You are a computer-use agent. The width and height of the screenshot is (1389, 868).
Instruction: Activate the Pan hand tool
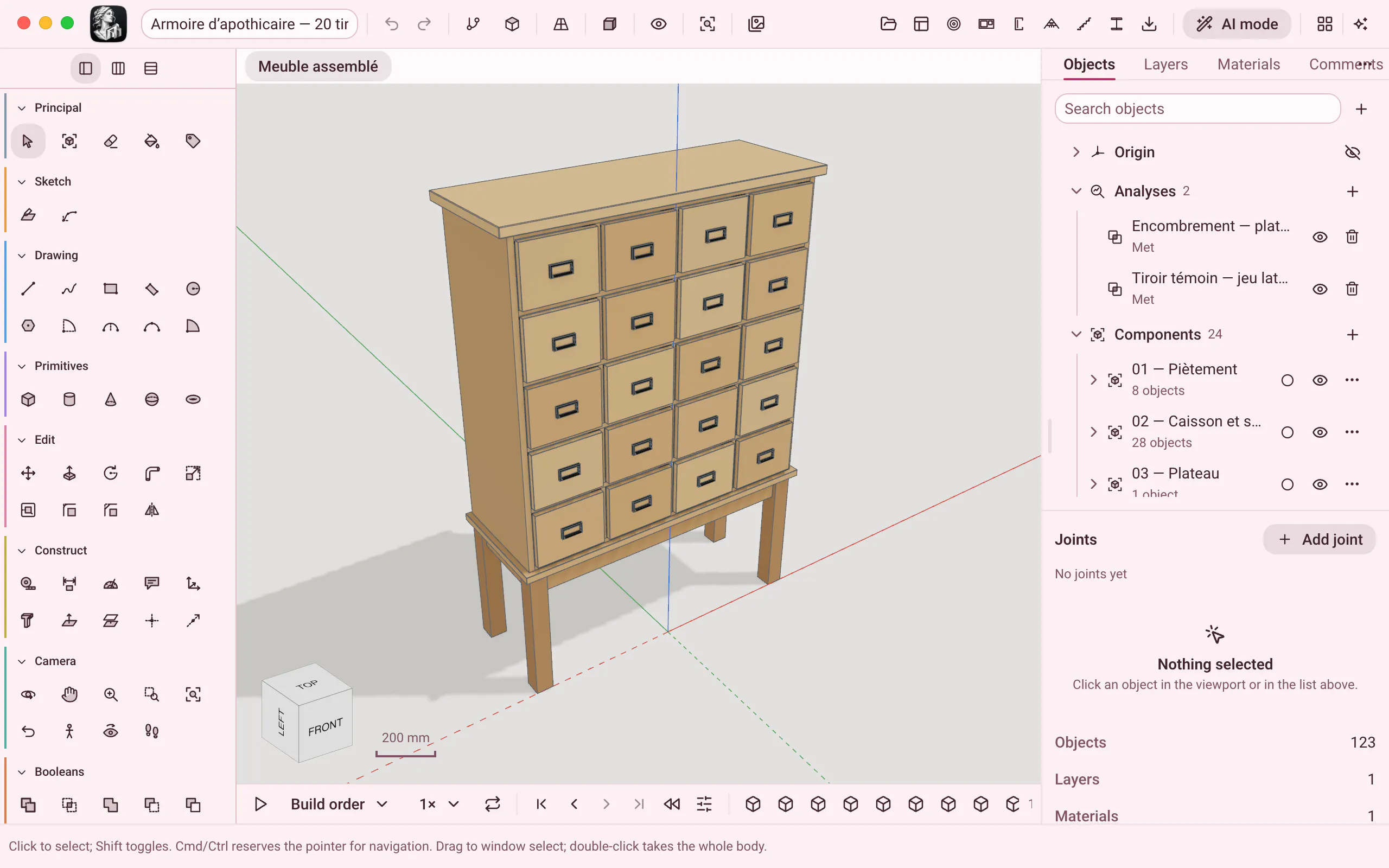69,694
